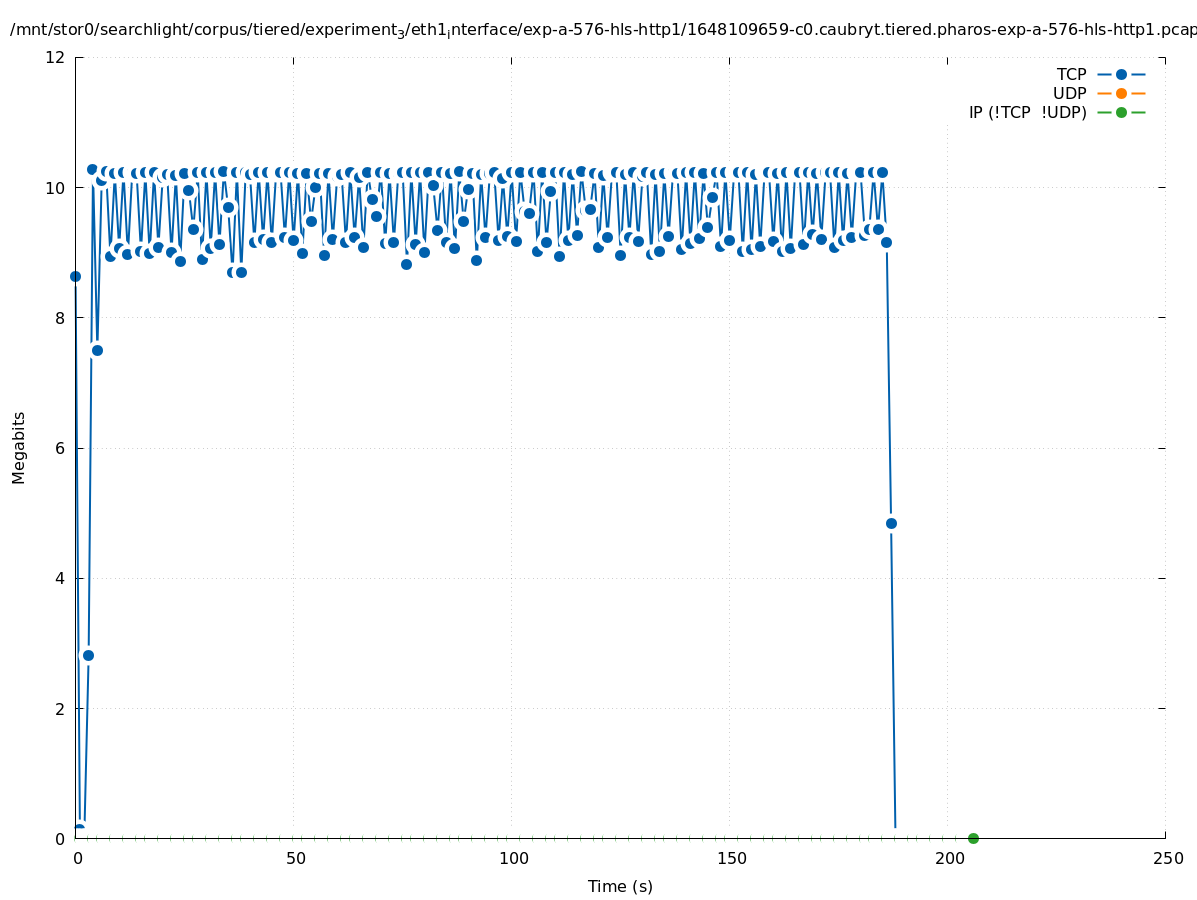This screenshot has width=1197, height=900.
Task: Click the TCP data point at 7.5 Megabits
Action: point(97,350)
